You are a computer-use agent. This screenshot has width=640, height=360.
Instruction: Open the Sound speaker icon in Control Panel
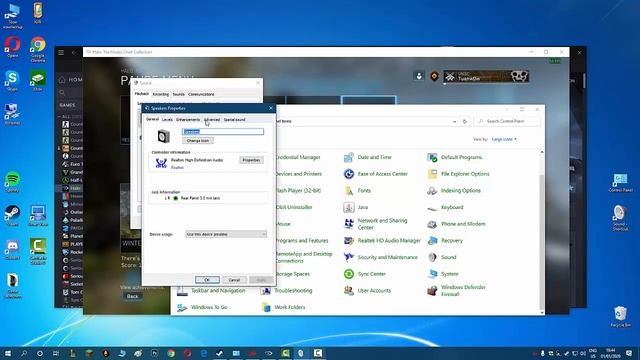click(432, 257)
